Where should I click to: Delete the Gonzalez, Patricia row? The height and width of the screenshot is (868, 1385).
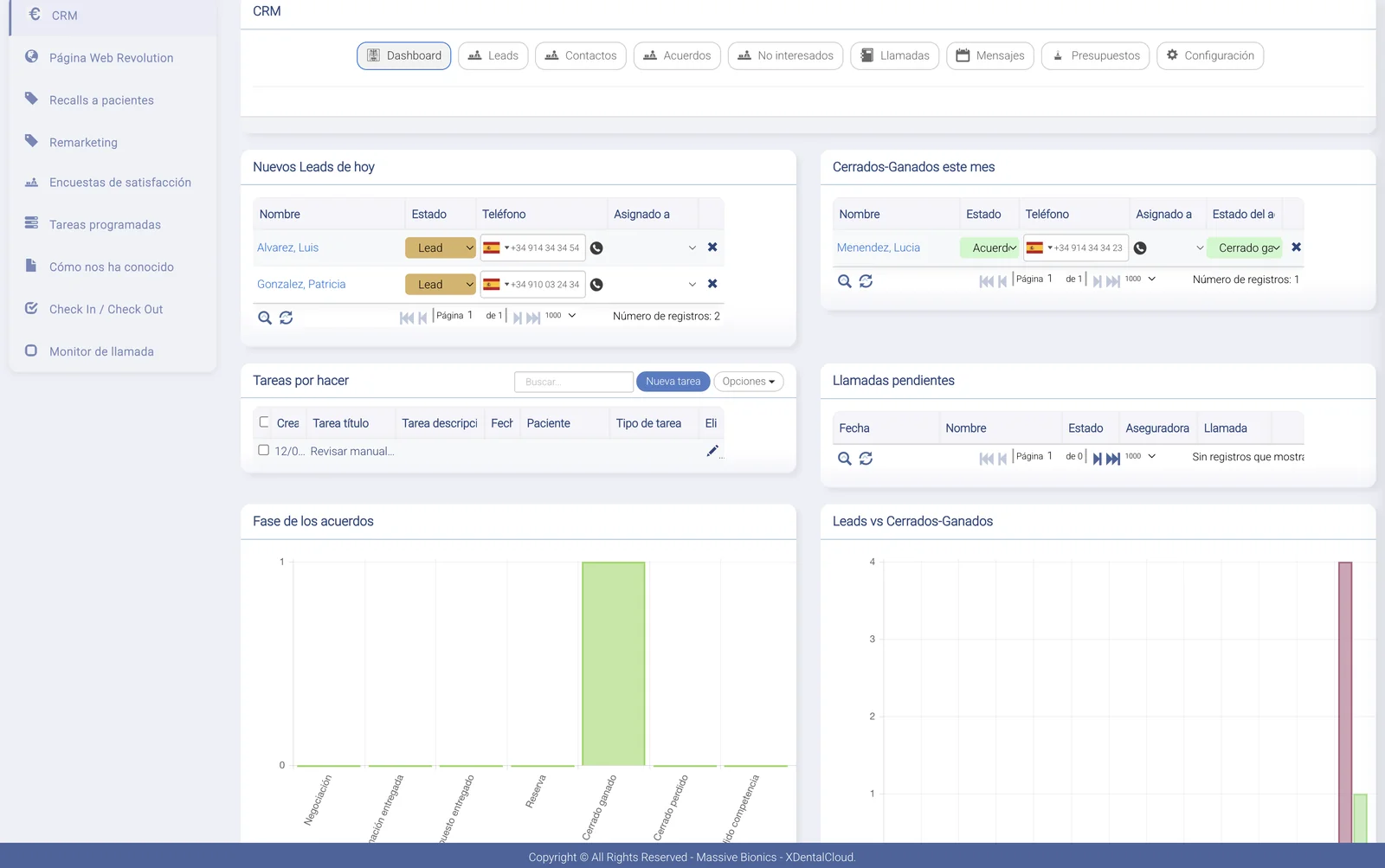tap(712, 284)
